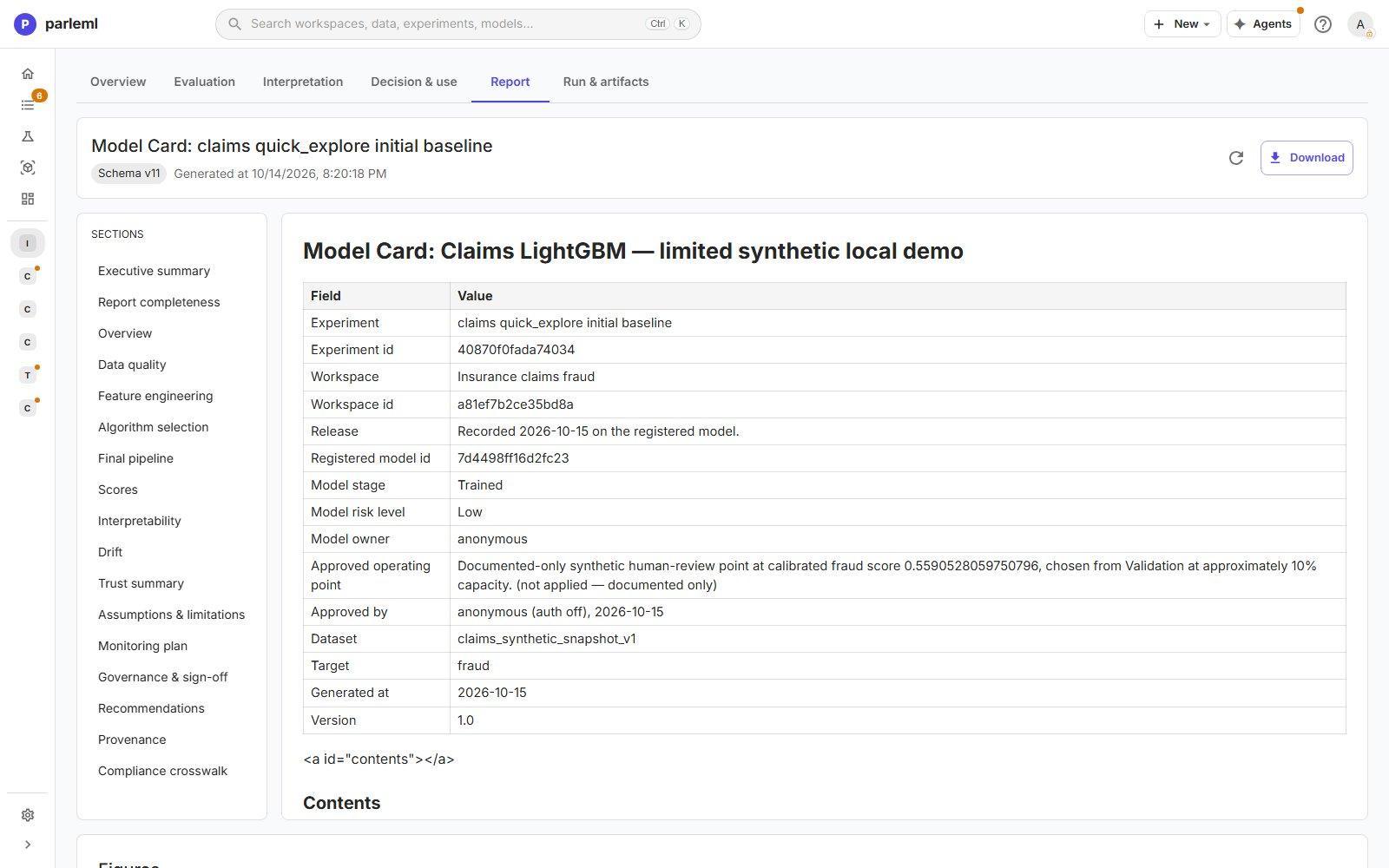This screenshot has width=1389, height=868.
Task: Switch to the Decision & use tab
Action: tap(414, 82)
